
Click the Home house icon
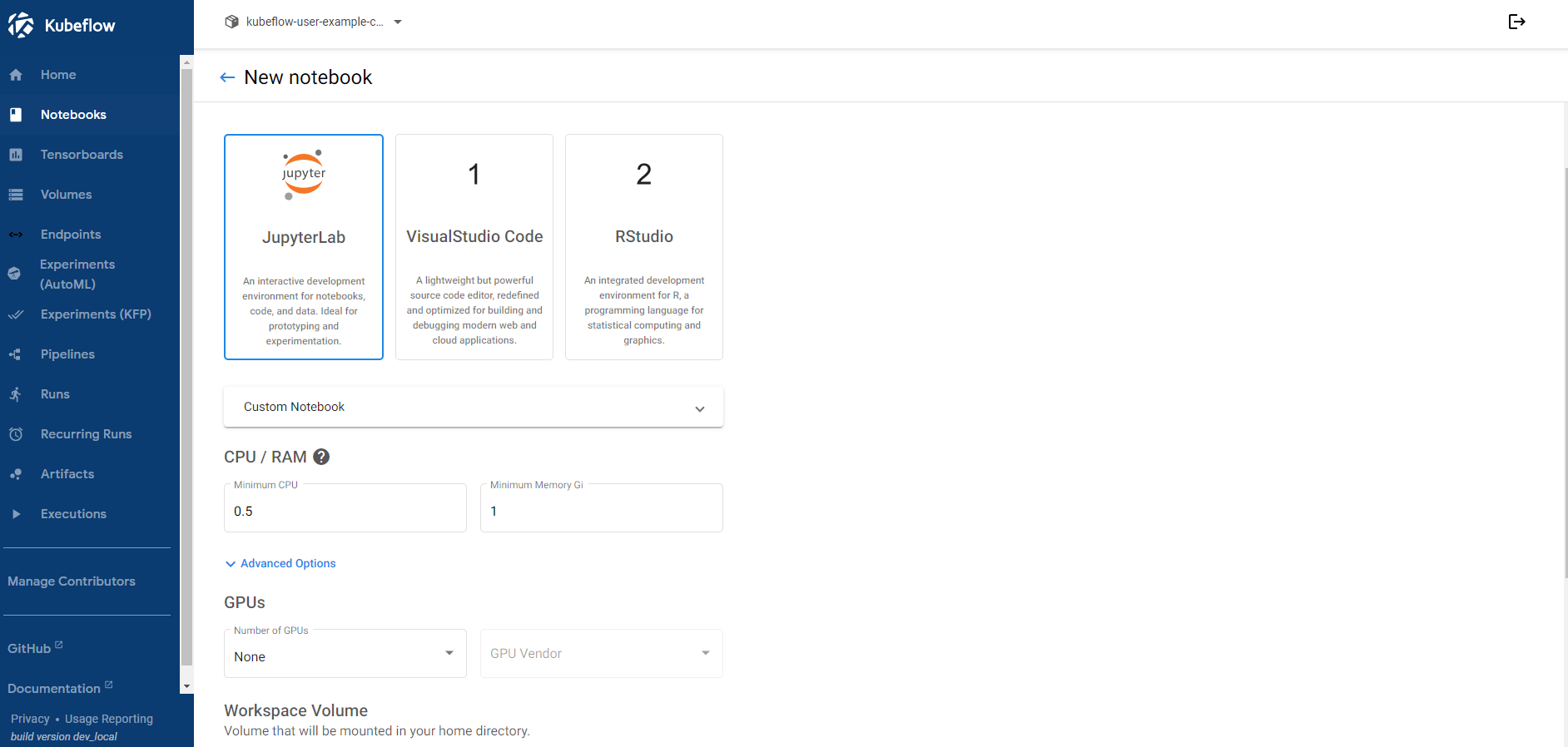click(16, 75)
